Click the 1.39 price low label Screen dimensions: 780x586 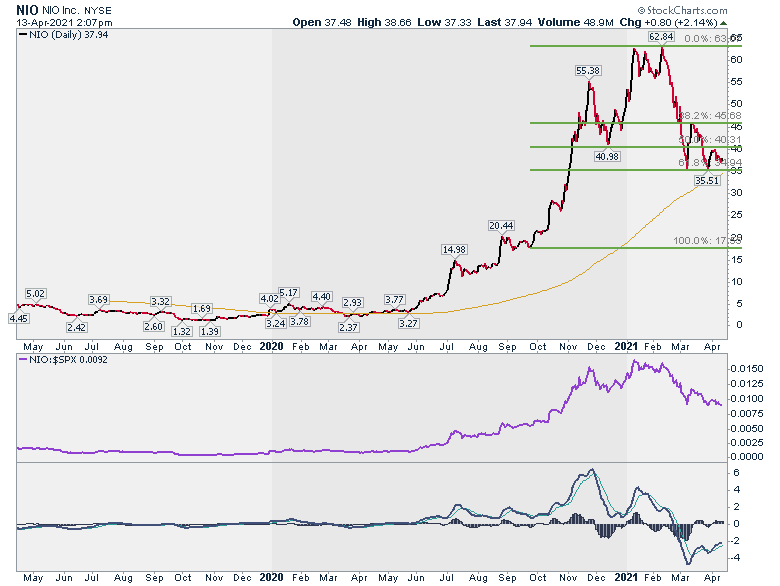click(x=210, y=331)
